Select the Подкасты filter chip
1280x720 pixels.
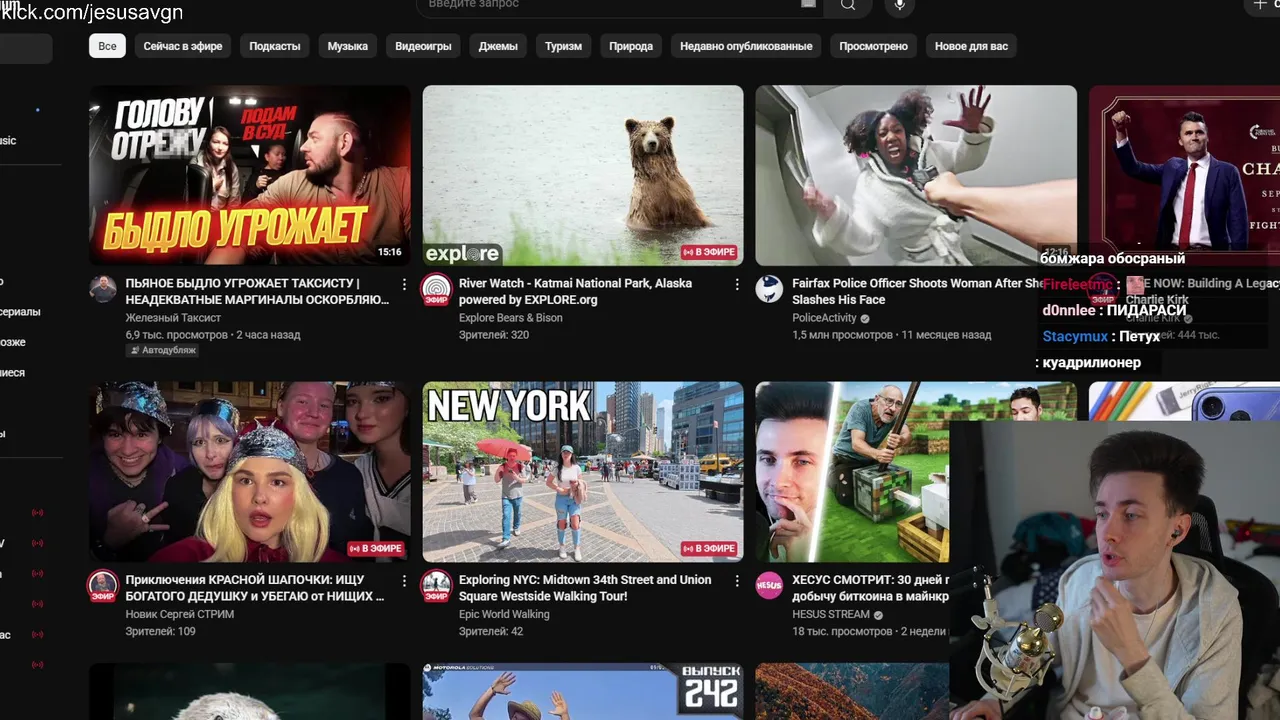click(275, 46)
